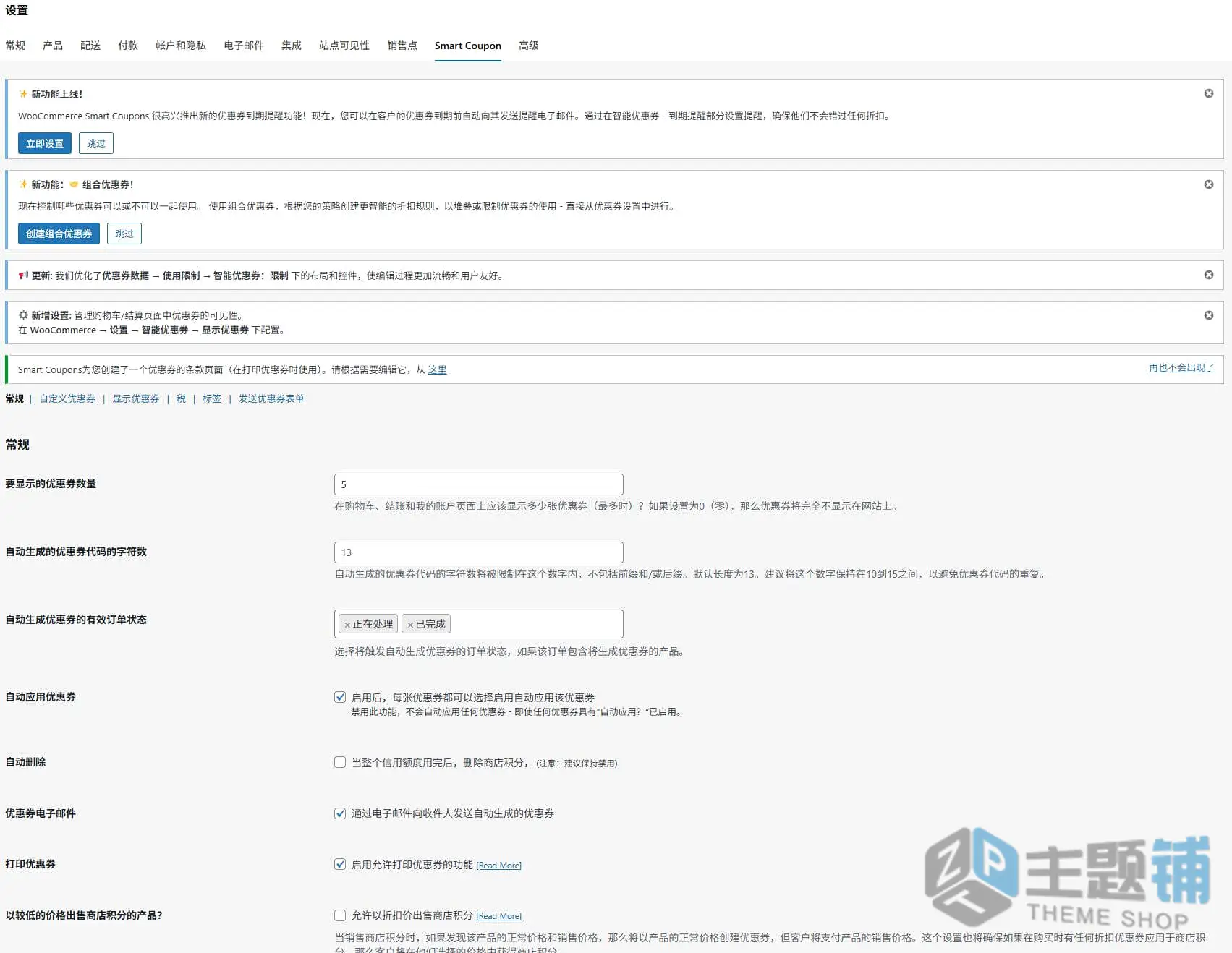Switch to the 销售点 tab
This screenshot has width=1232, height=953.
click(x=402, y=46)
